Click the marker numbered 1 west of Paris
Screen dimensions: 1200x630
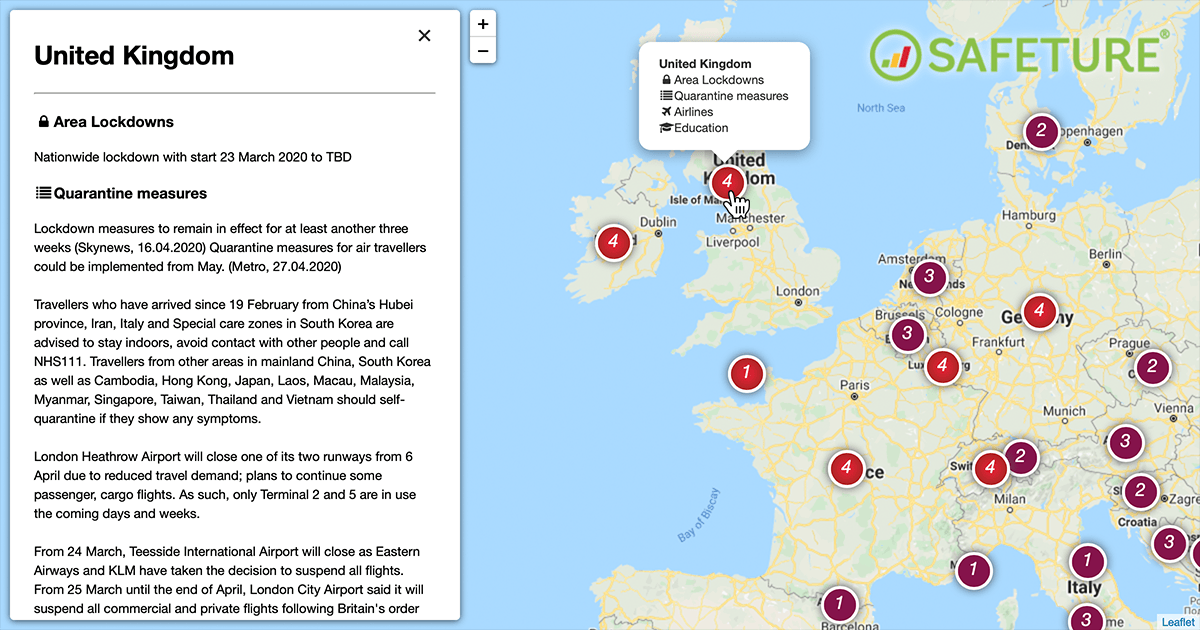coord(746,373)
